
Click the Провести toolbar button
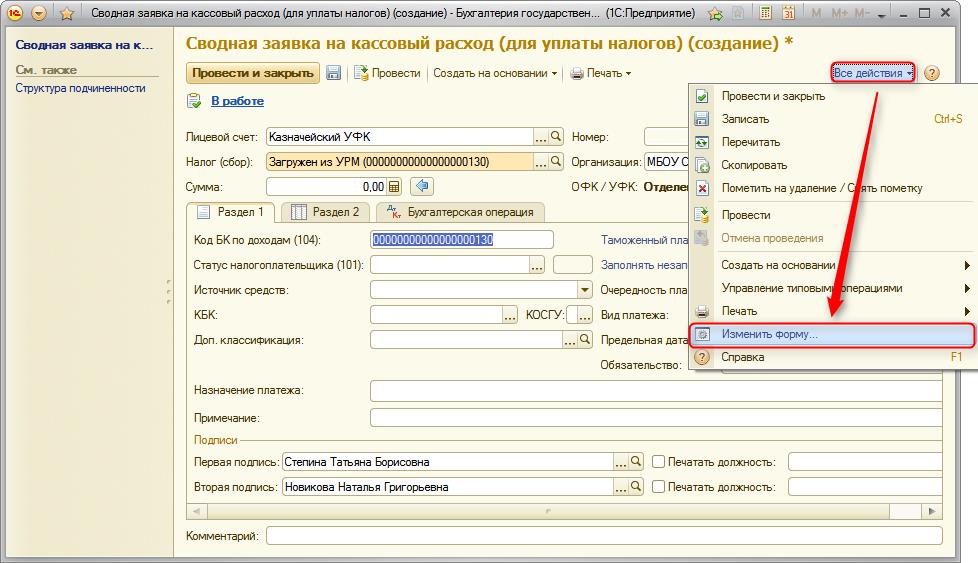tap(387, 73)
